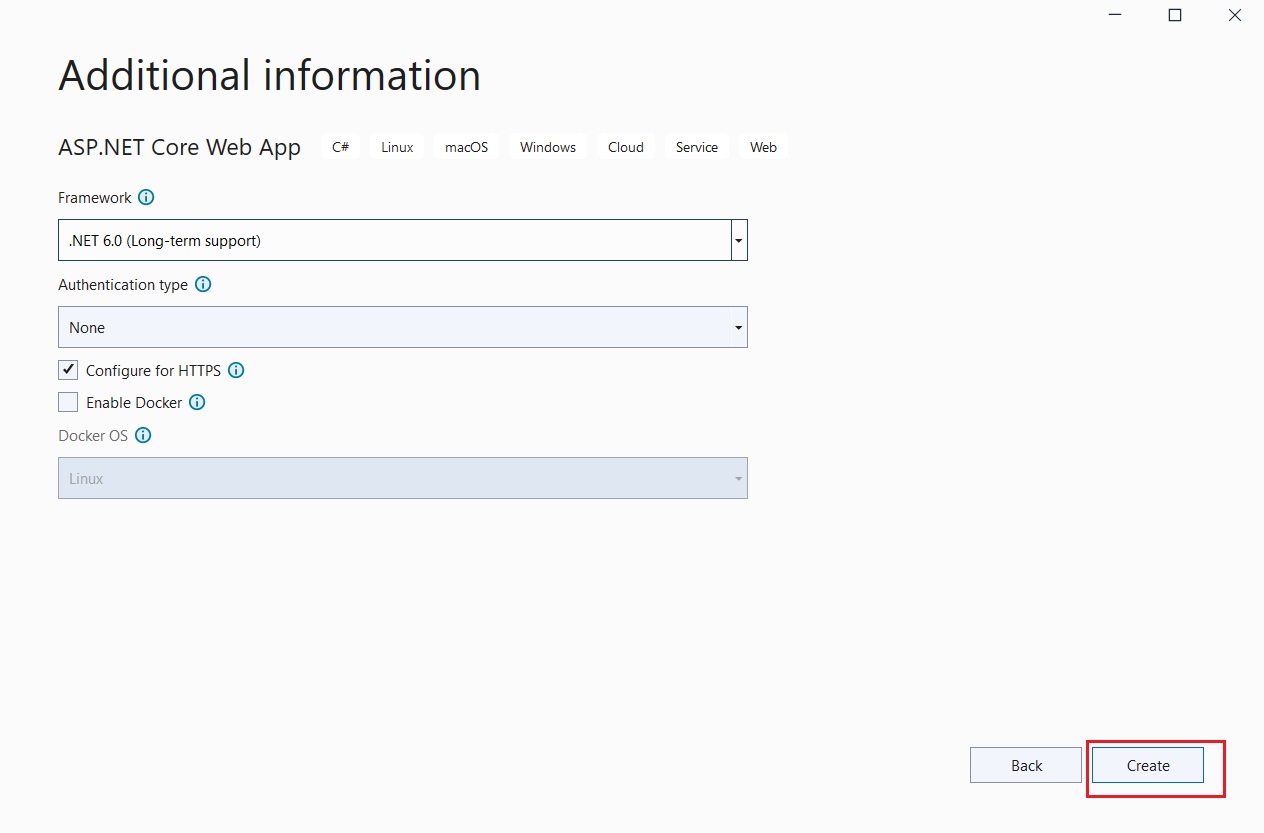Screen dimensions: 1264x833
Task: Go Back to the previous step
Action: coord(1026,765)
